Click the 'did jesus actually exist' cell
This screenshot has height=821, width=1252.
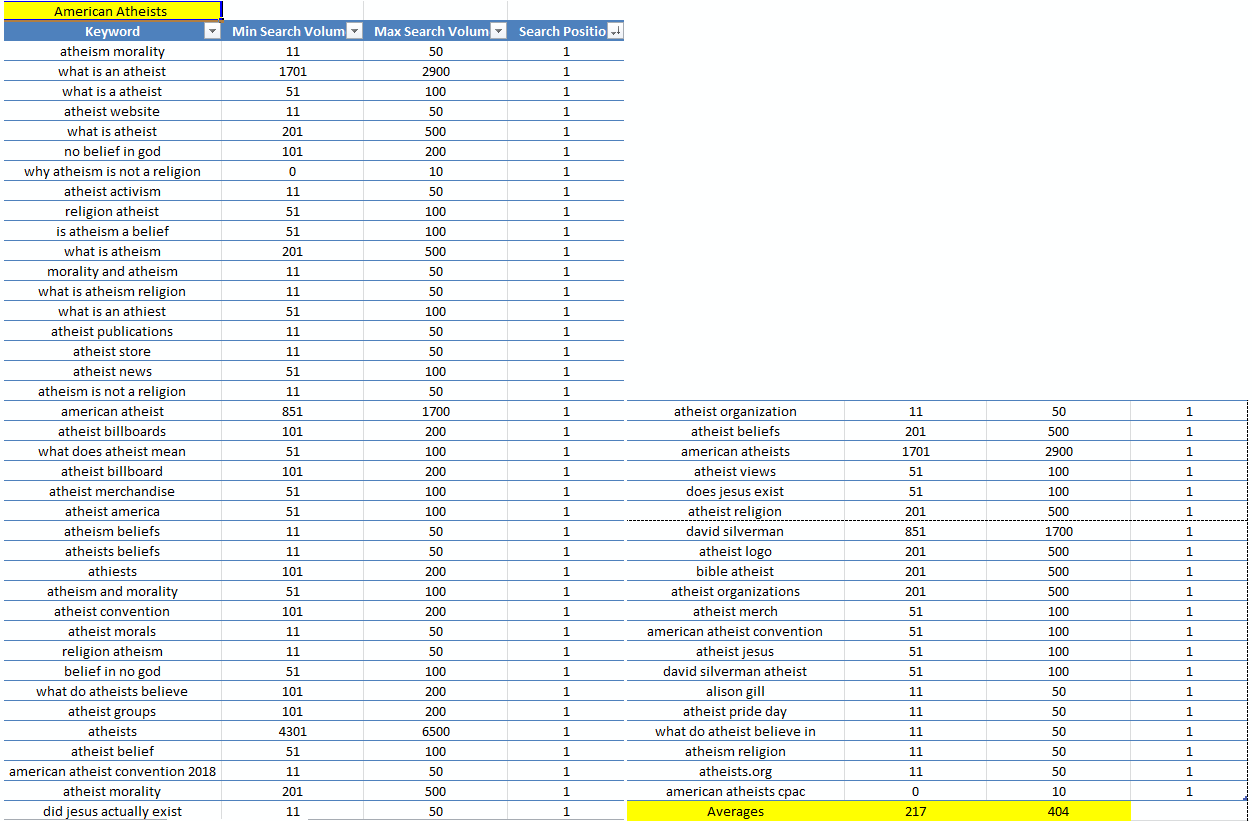(112, 811)
